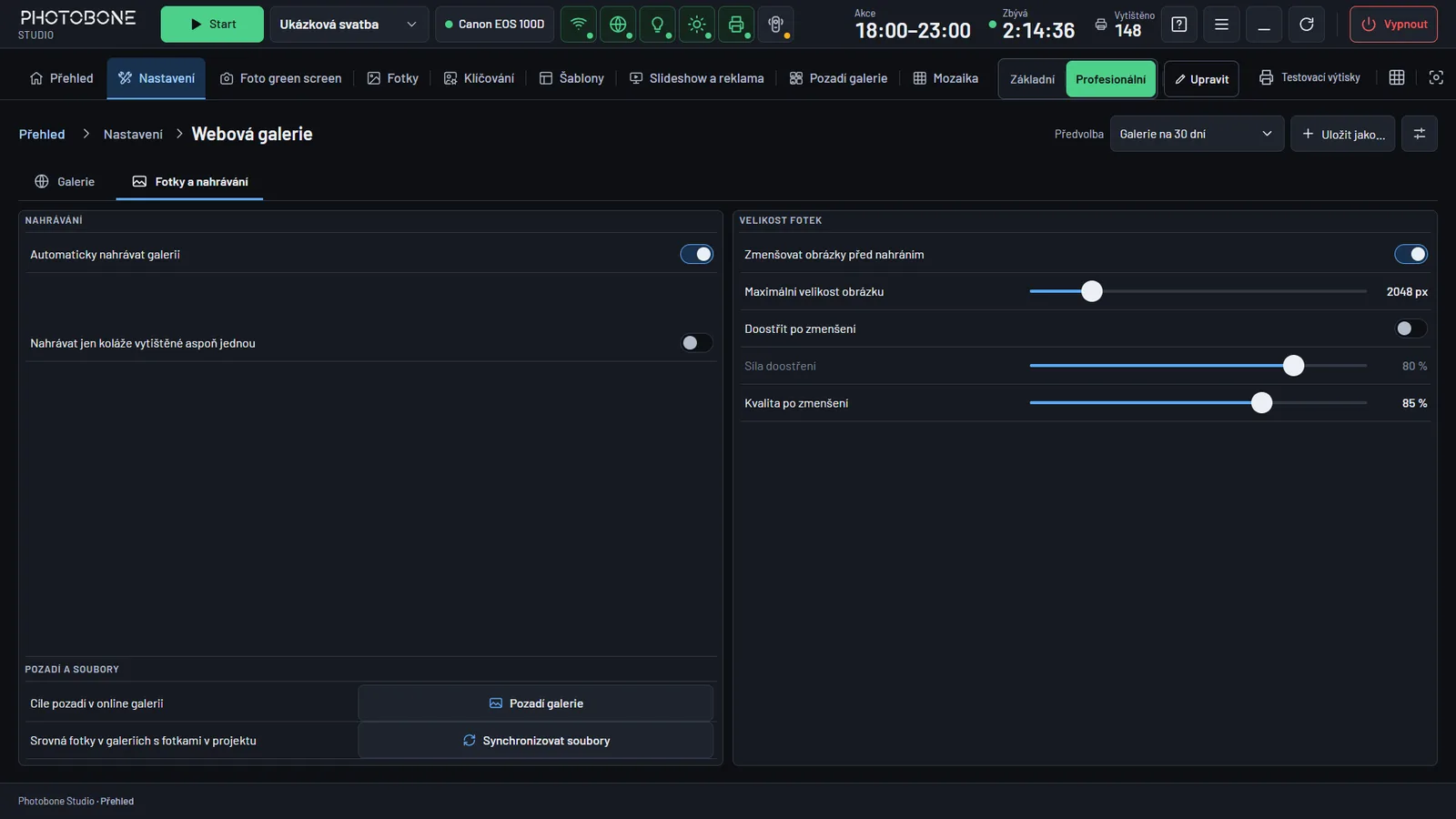1456x819 pixels.
Task: Click Synchronizovat soubory button
Action: (x=536, y=741)
